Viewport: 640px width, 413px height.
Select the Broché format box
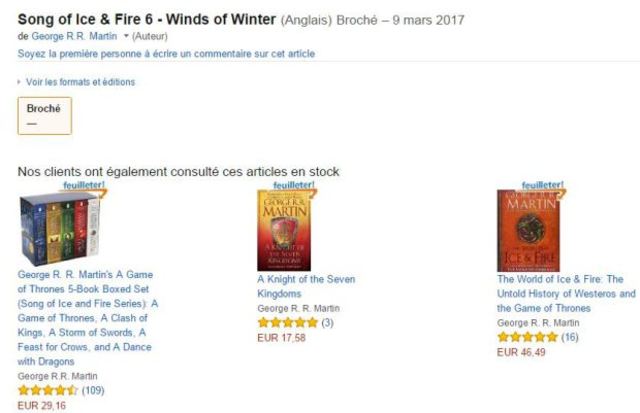point(45,116)
